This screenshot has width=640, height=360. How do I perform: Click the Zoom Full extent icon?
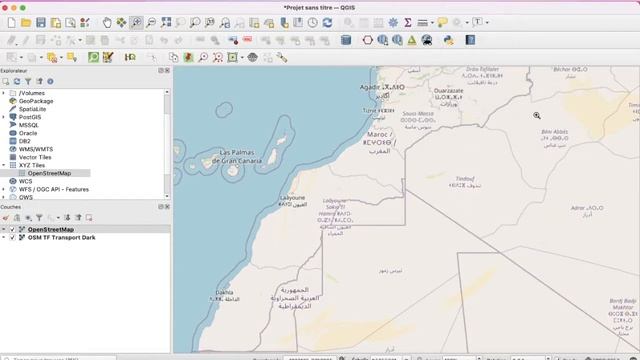166,22
